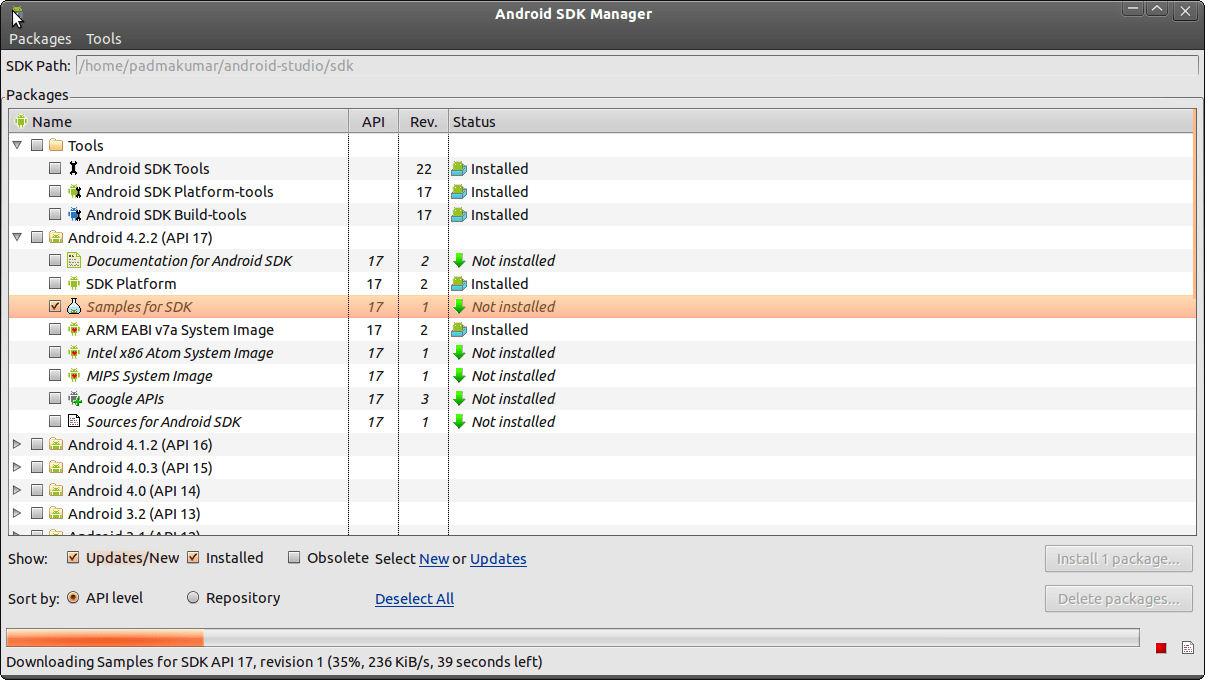Image resolution: width=1205 pixels, height=680 pixels.
Task: Click the Android SDK Tools wrench icon
Action: point(73,169)
